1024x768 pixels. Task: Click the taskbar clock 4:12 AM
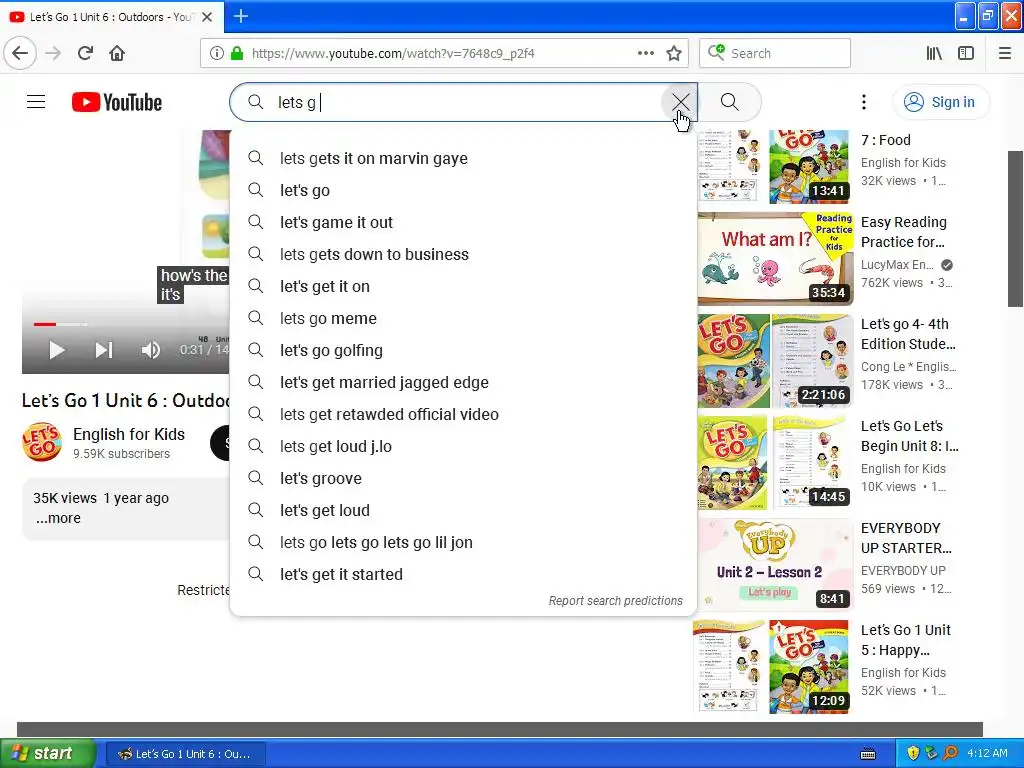pyautogui.click(x=987, y=753)
